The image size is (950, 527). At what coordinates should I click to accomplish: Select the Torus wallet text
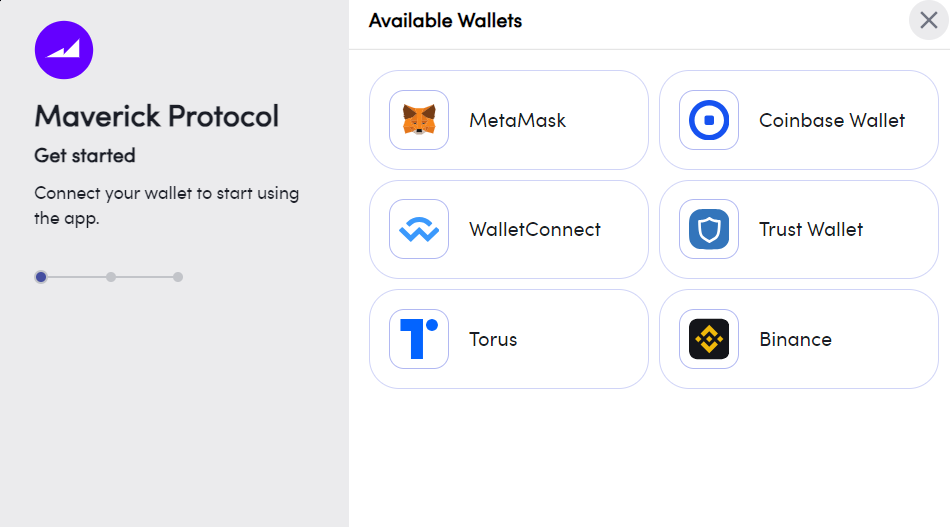[x=493, y=339]
